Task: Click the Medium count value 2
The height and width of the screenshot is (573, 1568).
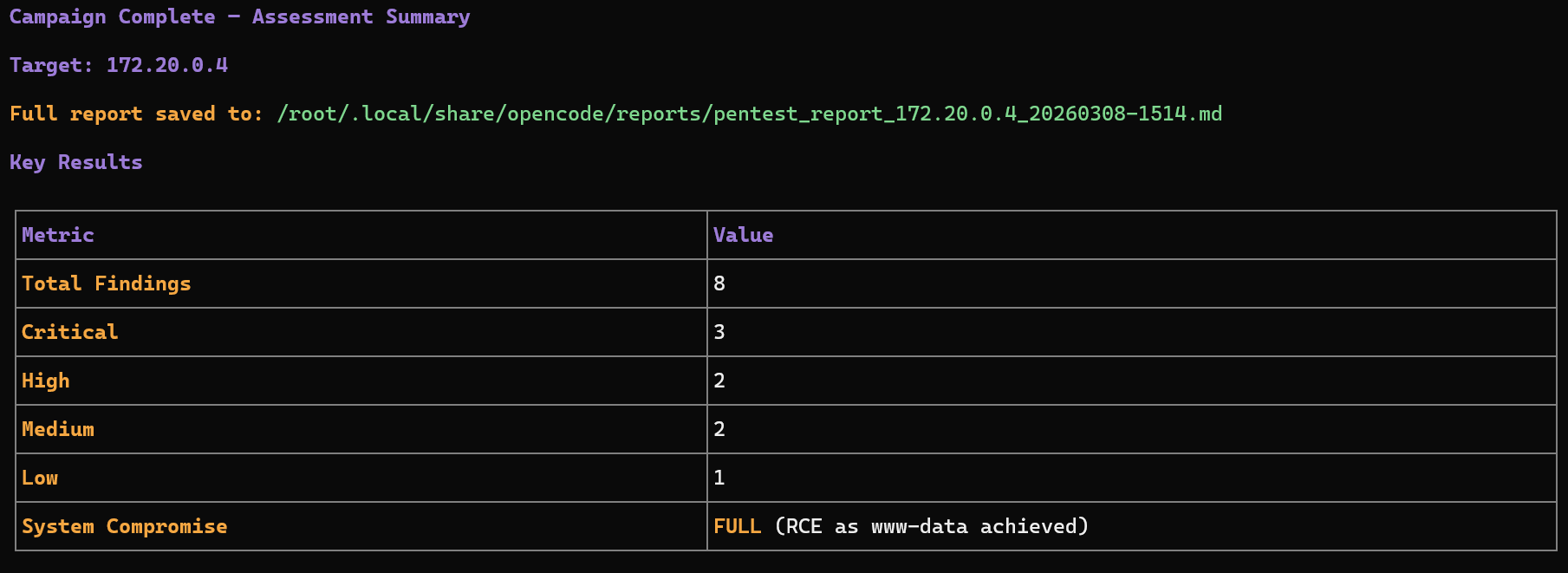Action: [x=719, y=429]
